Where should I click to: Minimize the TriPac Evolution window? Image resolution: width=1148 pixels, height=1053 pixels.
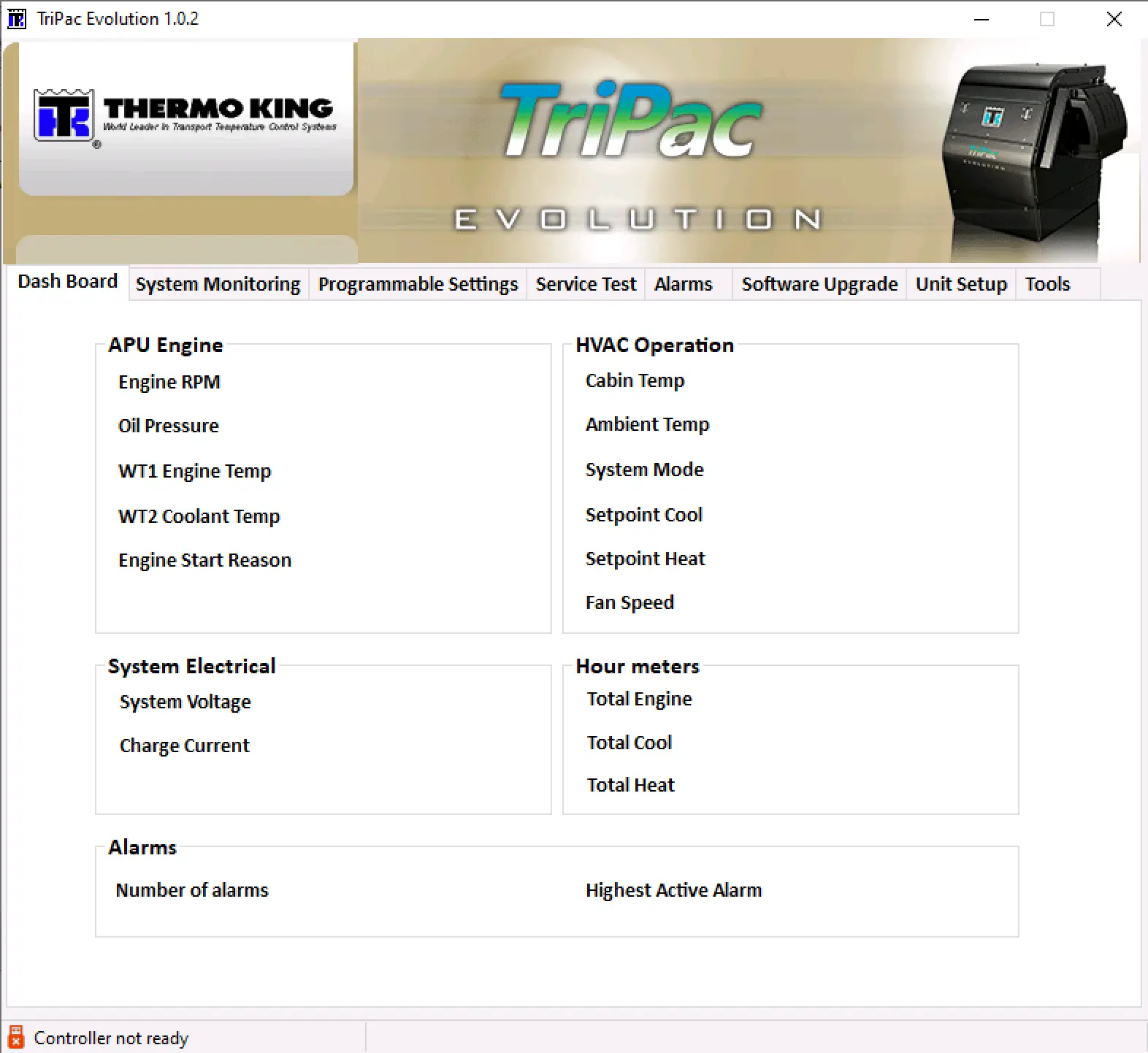click(x=981, y=19)
